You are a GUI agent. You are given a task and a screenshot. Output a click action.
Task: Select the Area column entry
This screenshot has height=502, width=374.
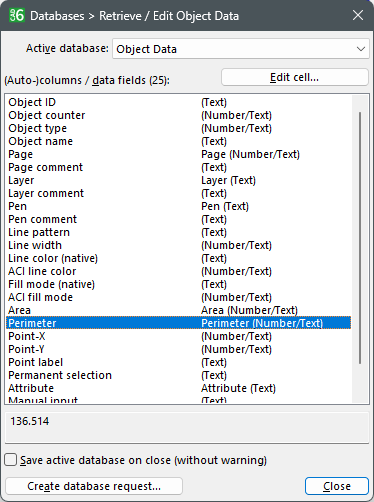179,310
